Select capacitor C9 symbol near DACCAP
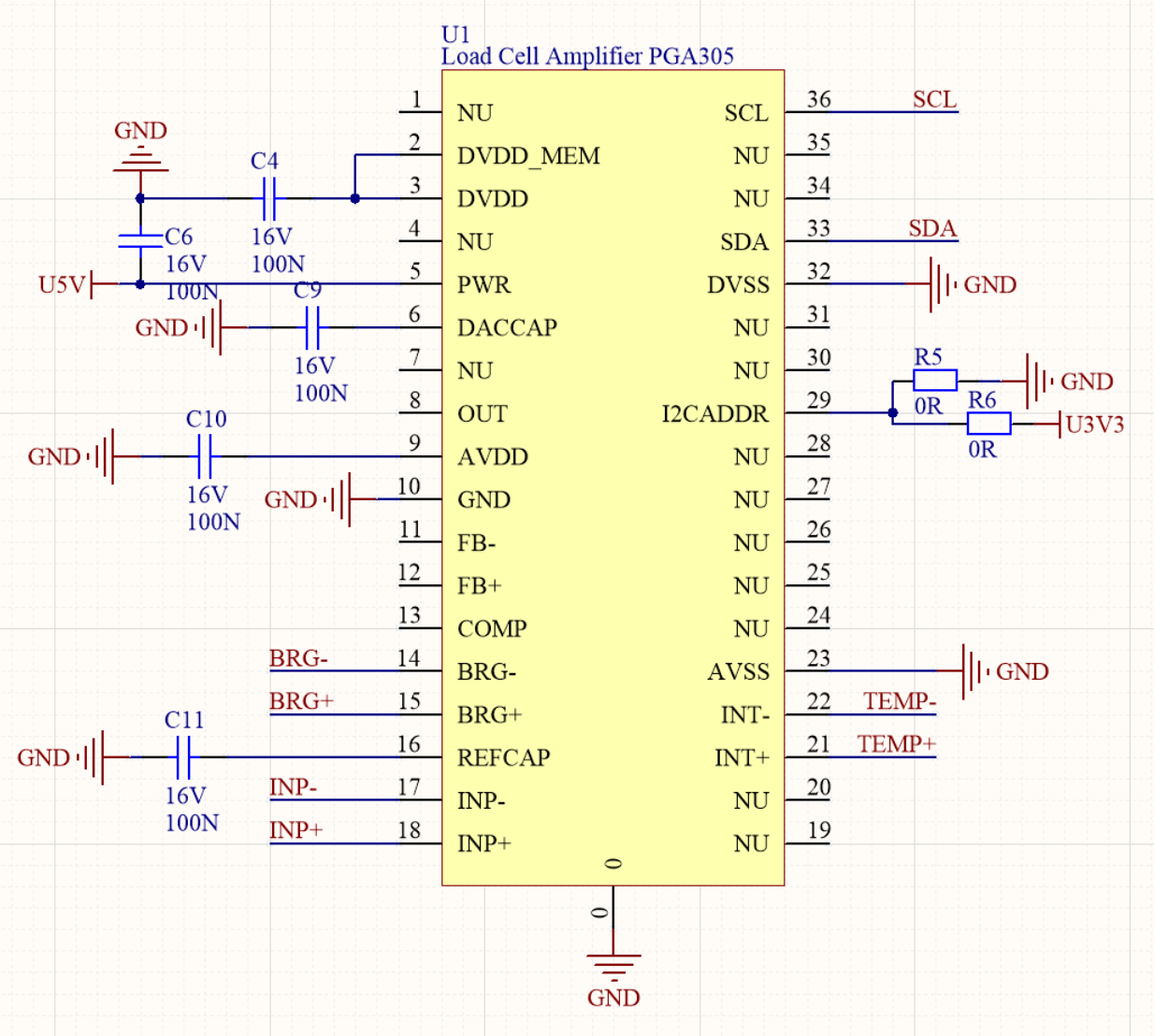This screenshot has width=1154, height=1036. coord(312,327)
